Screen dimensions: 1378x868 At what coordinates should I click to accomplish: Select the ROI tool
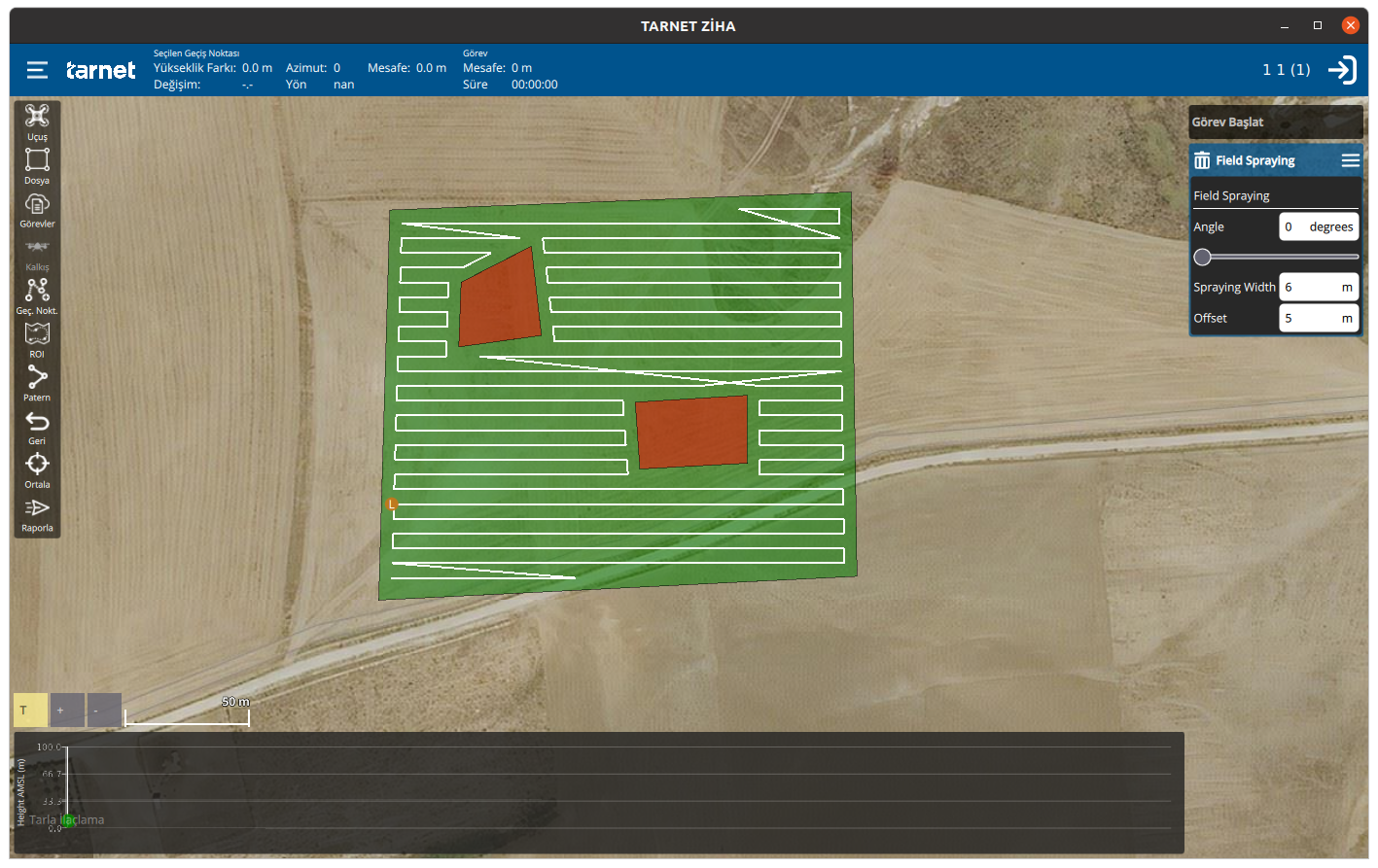(x=37, y=340)
